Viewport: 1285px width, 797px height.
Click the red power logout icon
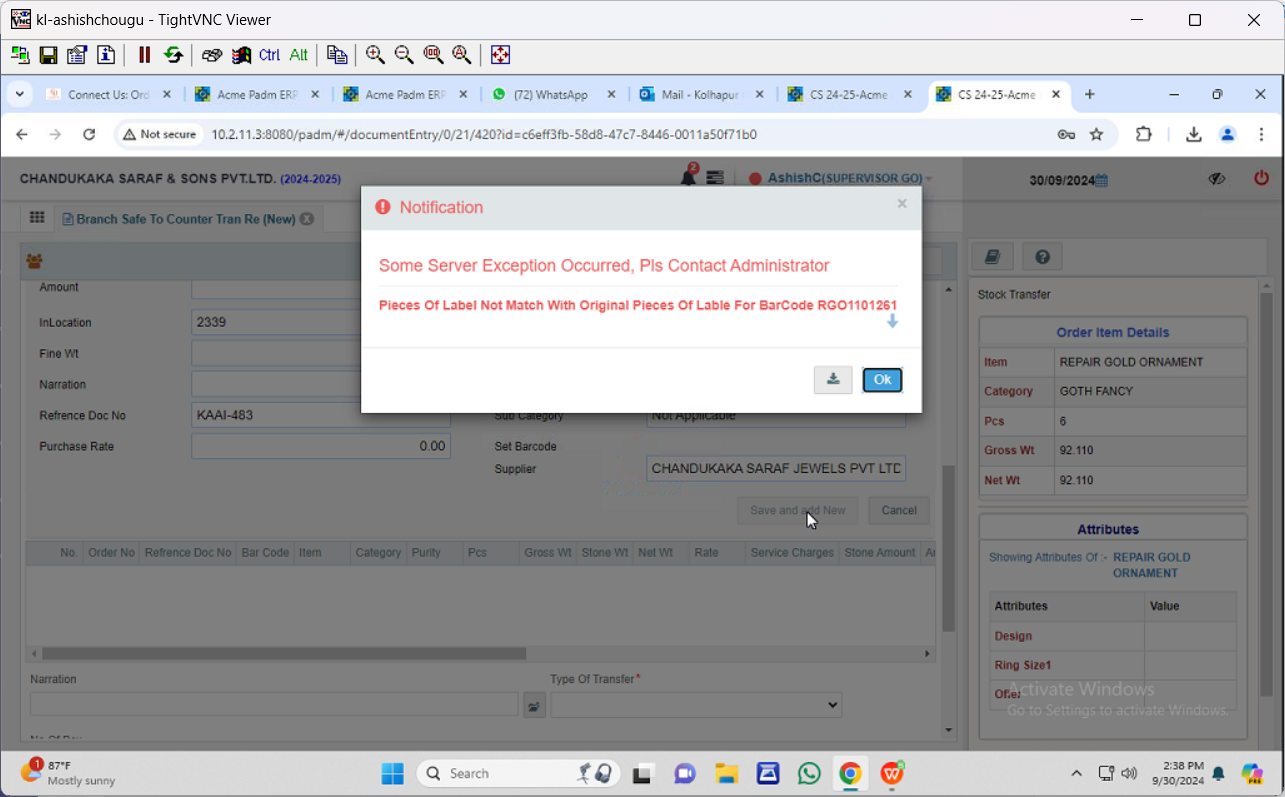click(1261, 178)
